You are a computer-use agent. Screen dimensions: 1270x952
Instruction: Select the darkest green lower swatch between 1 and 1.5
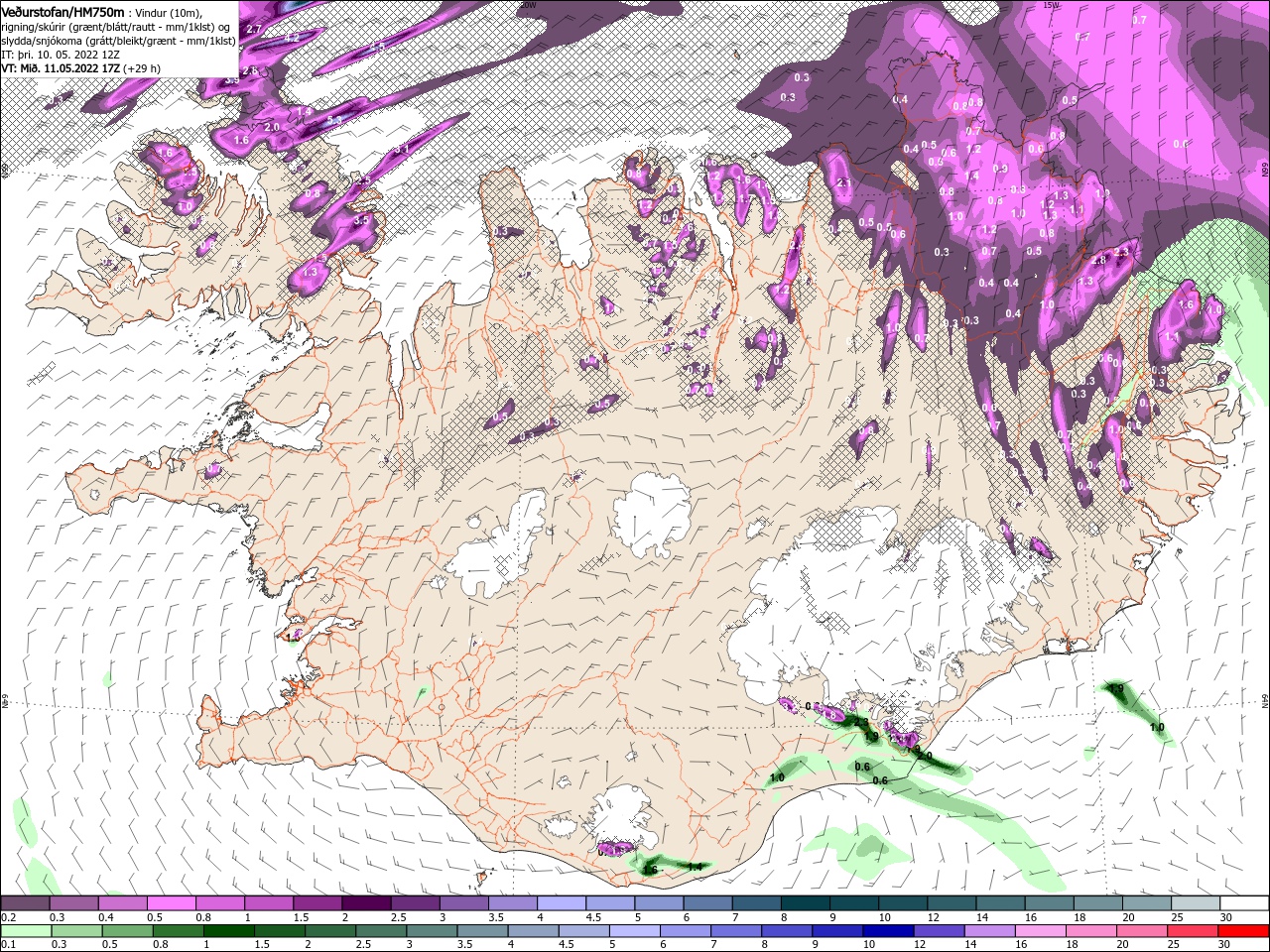click(x=229, y=930)
